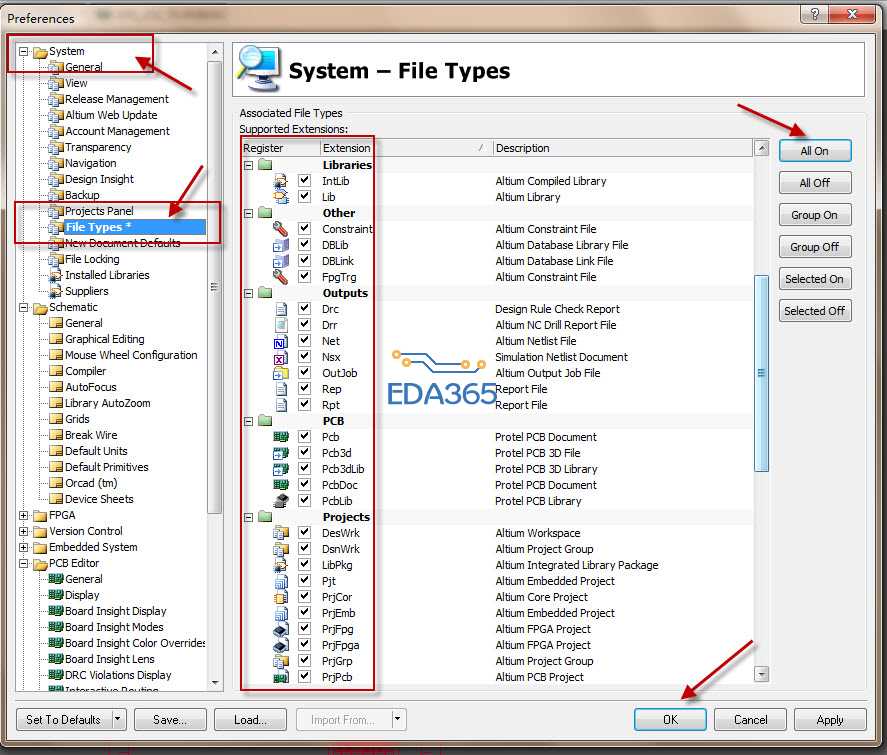The image size is (887, 755).
Task: Collapse the Libraries extension group
Action: point(248,166)
